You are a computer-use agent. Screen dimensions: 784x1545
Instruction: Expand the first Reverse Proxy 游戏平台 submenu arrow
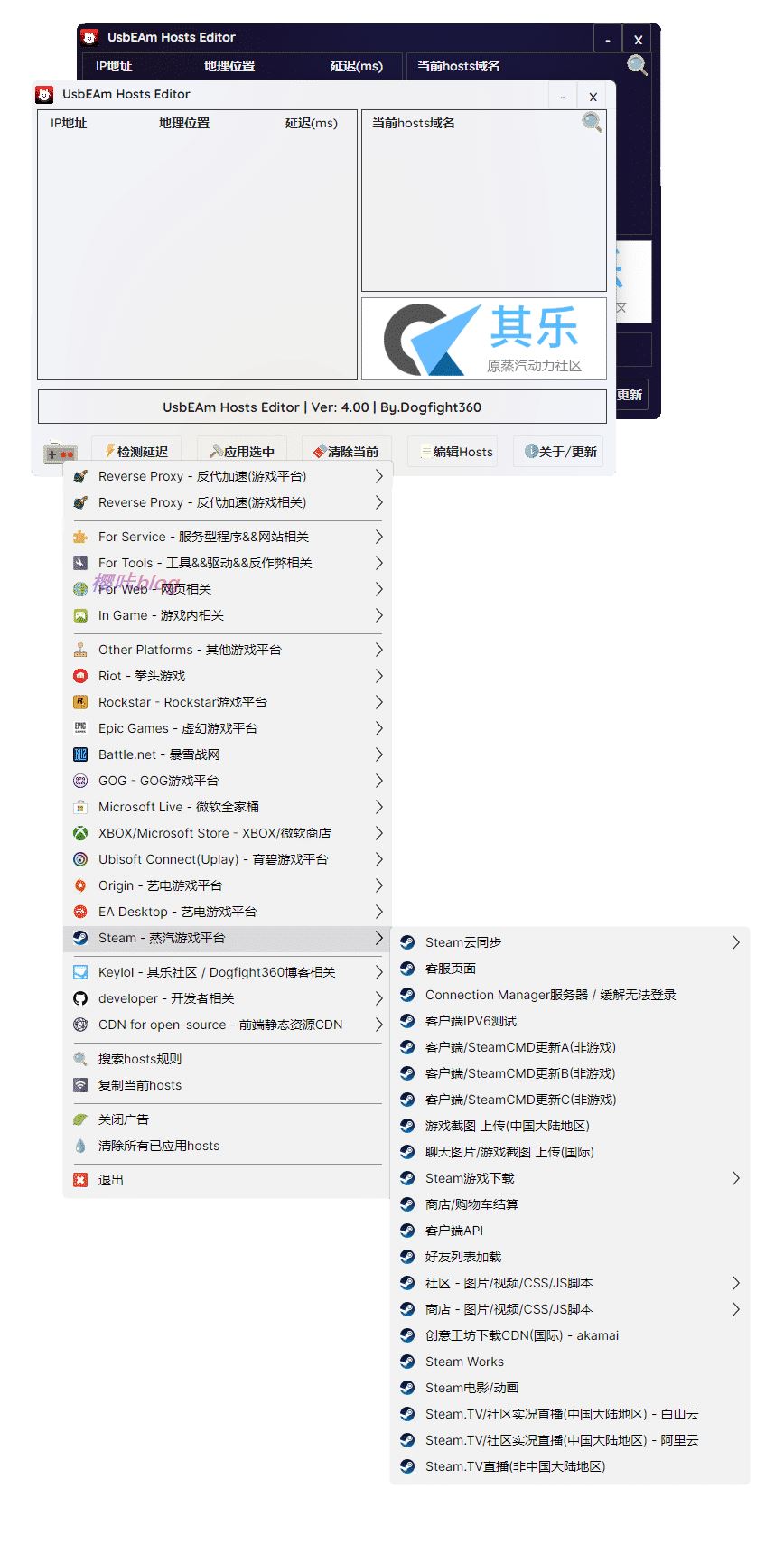pyautogui.click(x=379, y=476)
